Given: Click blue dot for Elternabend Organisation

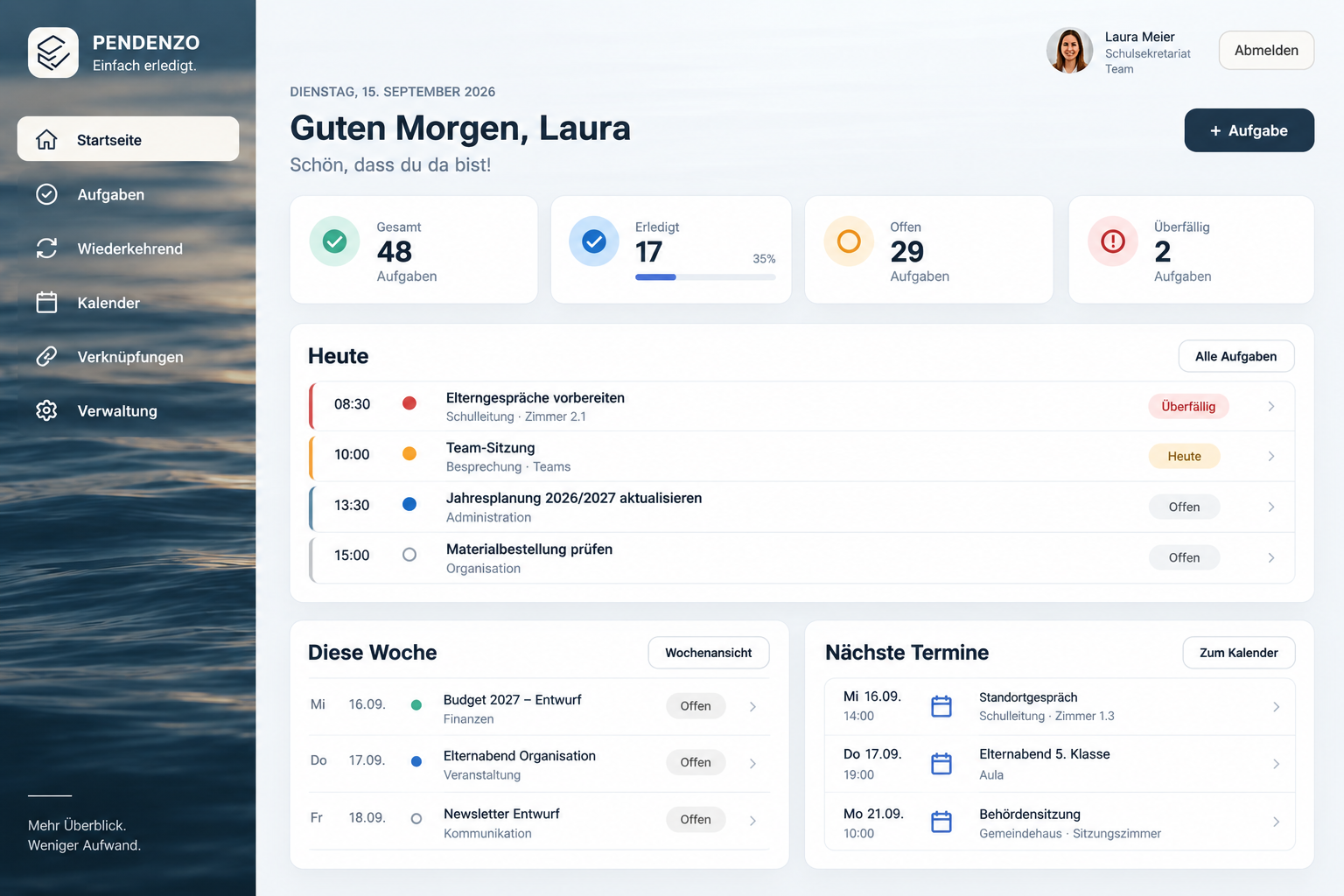Looking at the screenshot, I should tap(416, 761).
